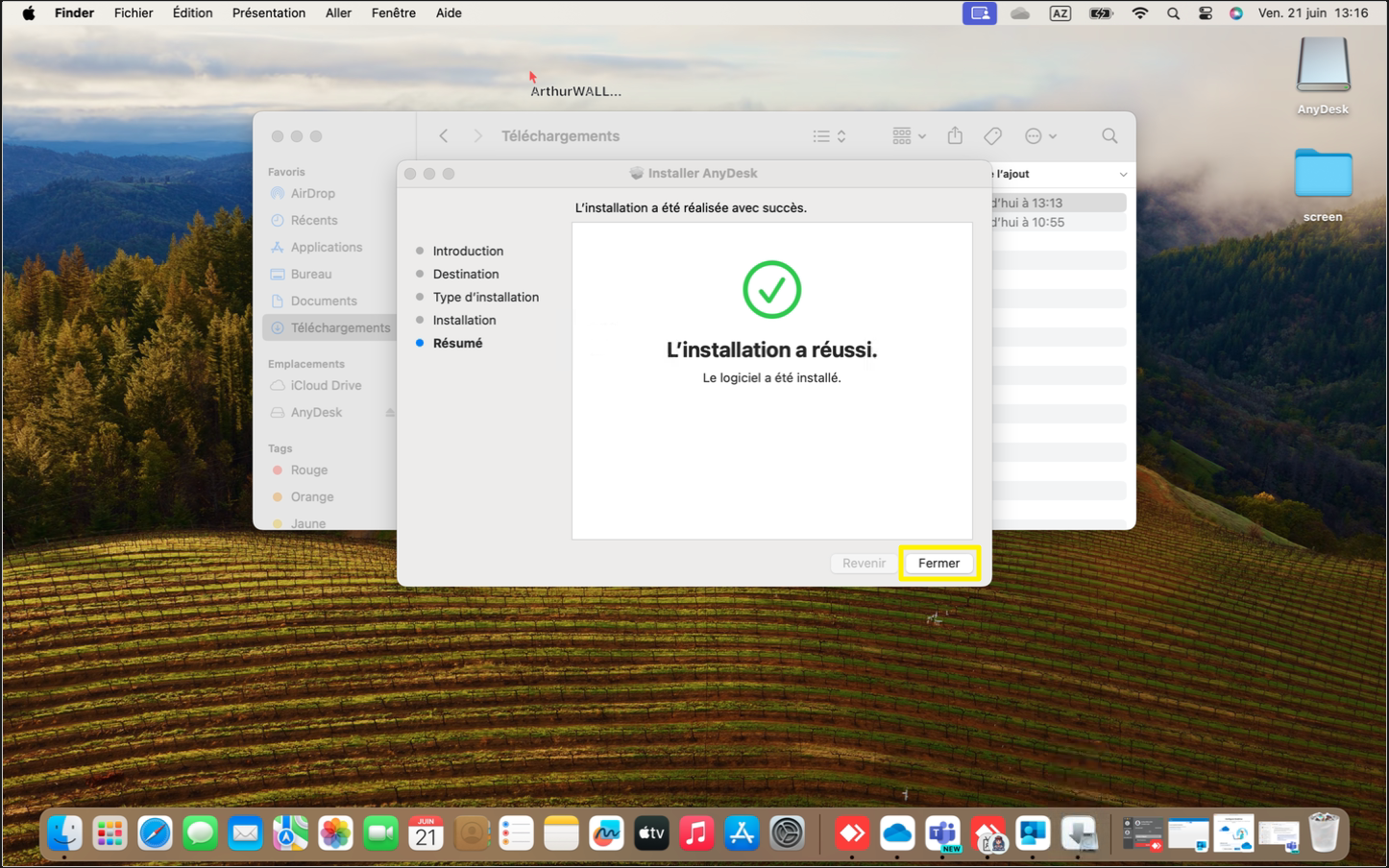This screenshot has height=868, width=1389.
Task: Open the Aller menu
Action: pyautogui.click(x=338, y=13)
